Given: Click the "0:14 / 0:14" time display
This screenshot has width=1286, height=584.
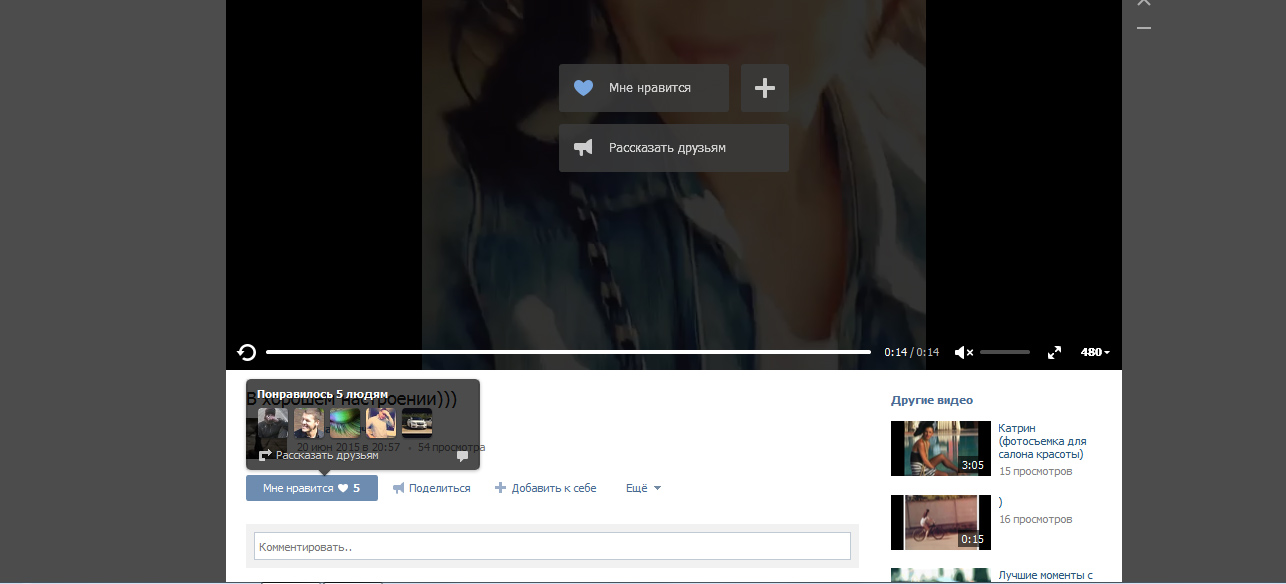Looking at the screenshot, I should 912,352.
